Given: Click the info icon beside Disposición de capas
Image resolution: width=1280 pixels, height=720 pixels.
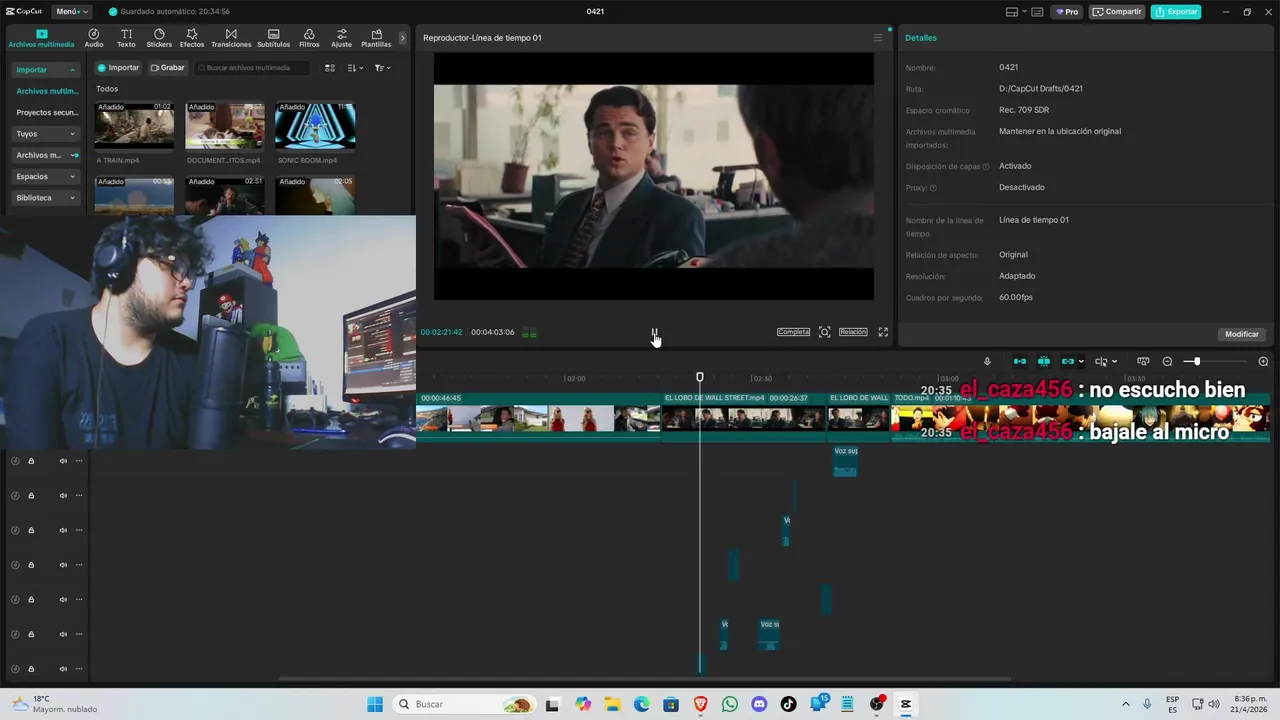Looking at the screenshot, I should click(985, 167).
